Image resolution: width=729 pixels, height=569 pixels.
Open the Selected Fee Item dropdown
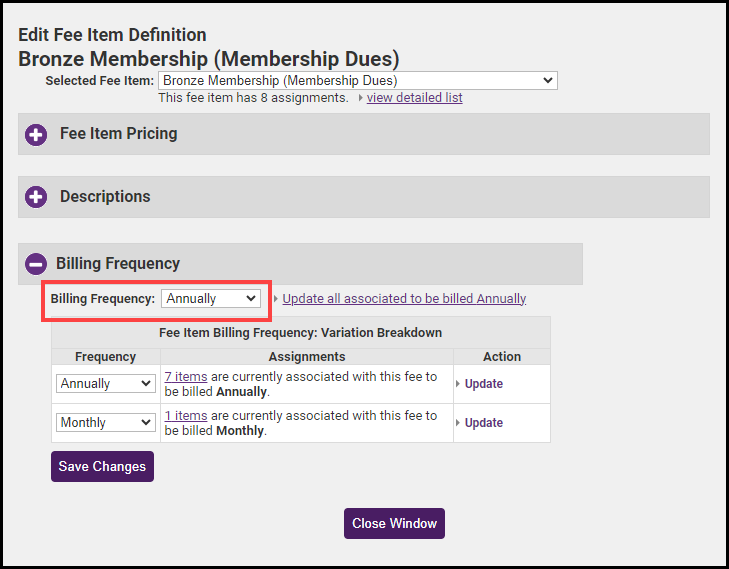tap(357, 81)
